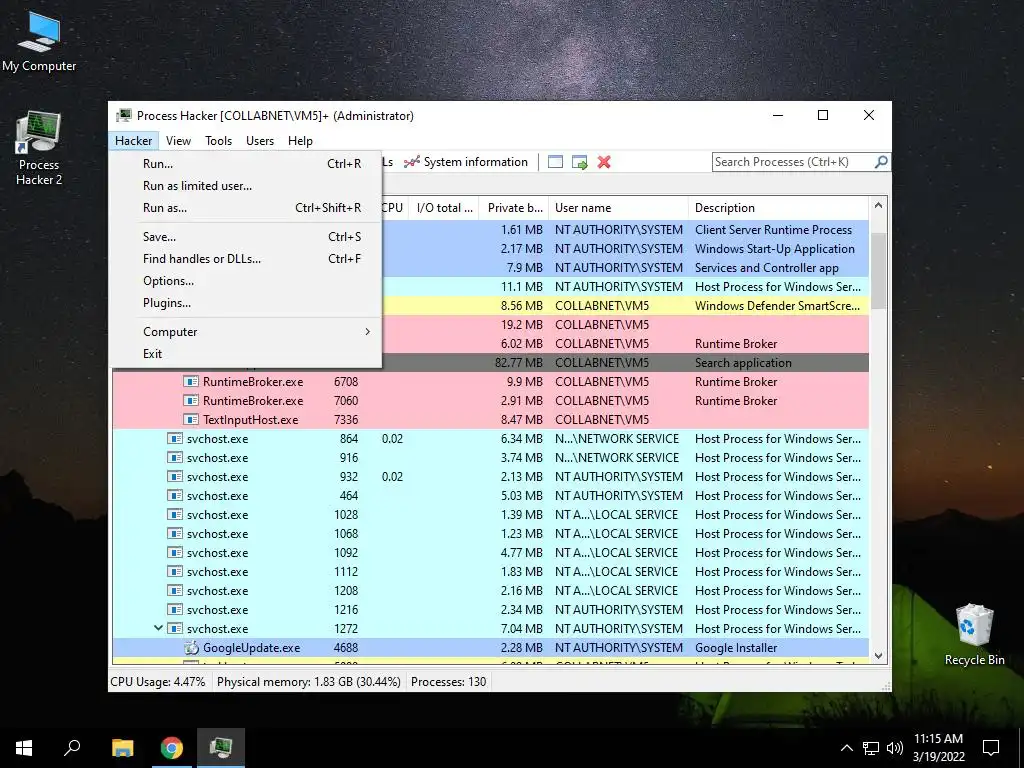Select the Services and Controller app row
The image size is (1024, 768).
point(626,268)
